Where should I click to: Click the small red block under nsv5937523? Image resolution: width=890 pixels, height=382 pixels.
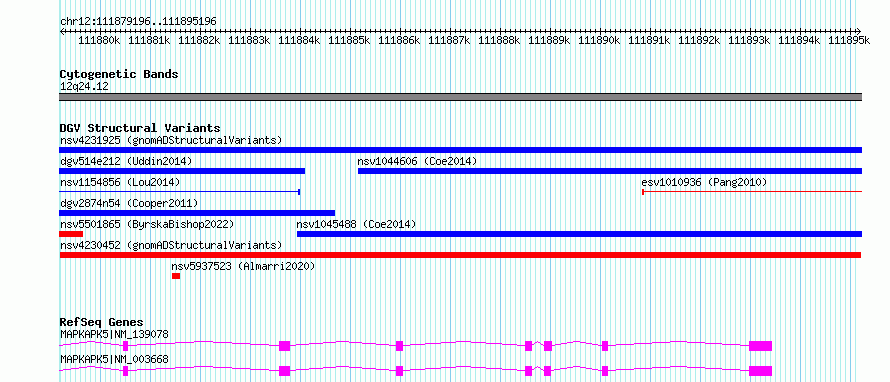point(176,276)
